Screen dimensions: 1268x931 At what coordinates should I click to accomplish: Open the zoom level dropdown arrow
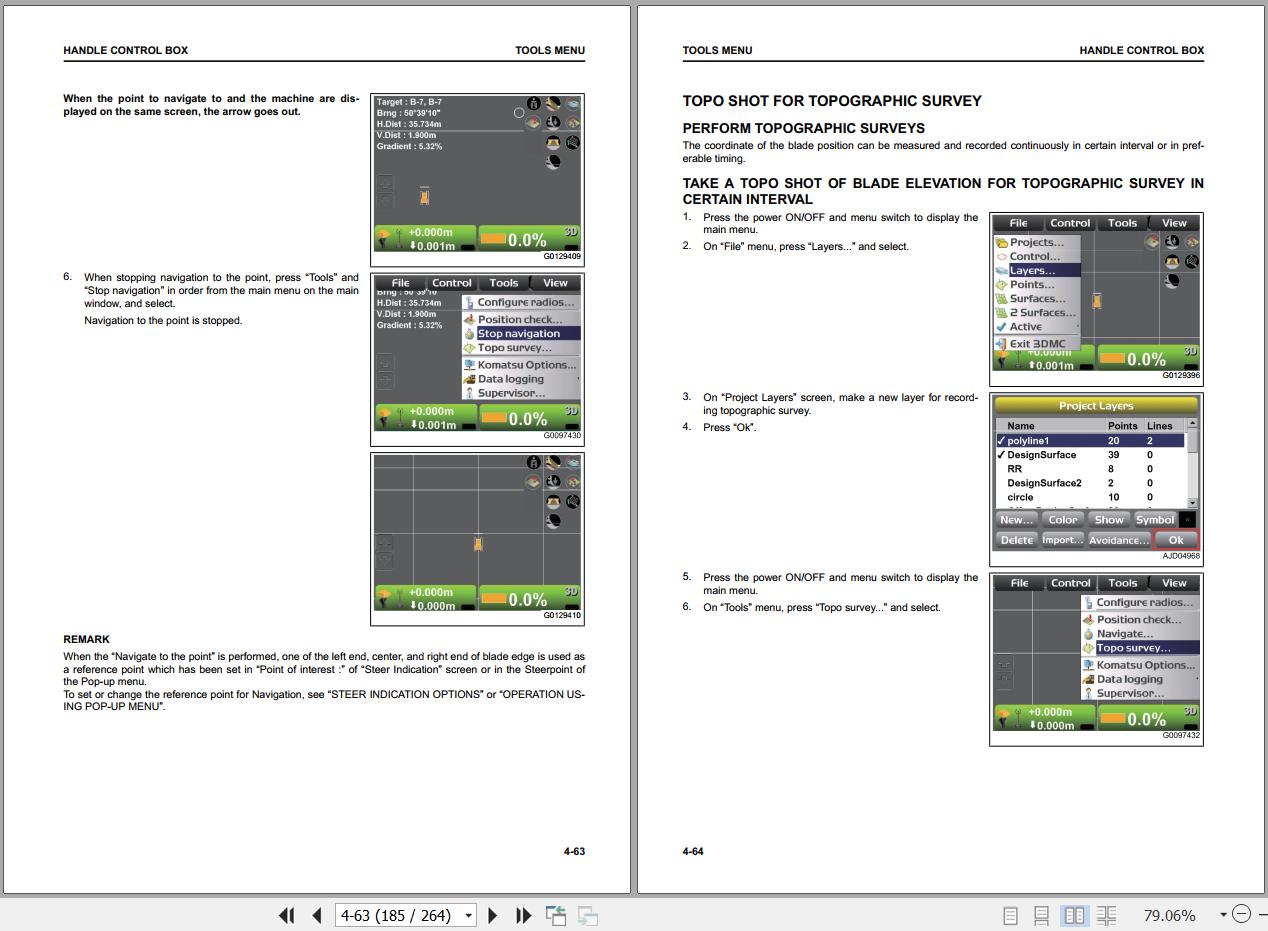pyautogui.click(x=1222, y=915)
